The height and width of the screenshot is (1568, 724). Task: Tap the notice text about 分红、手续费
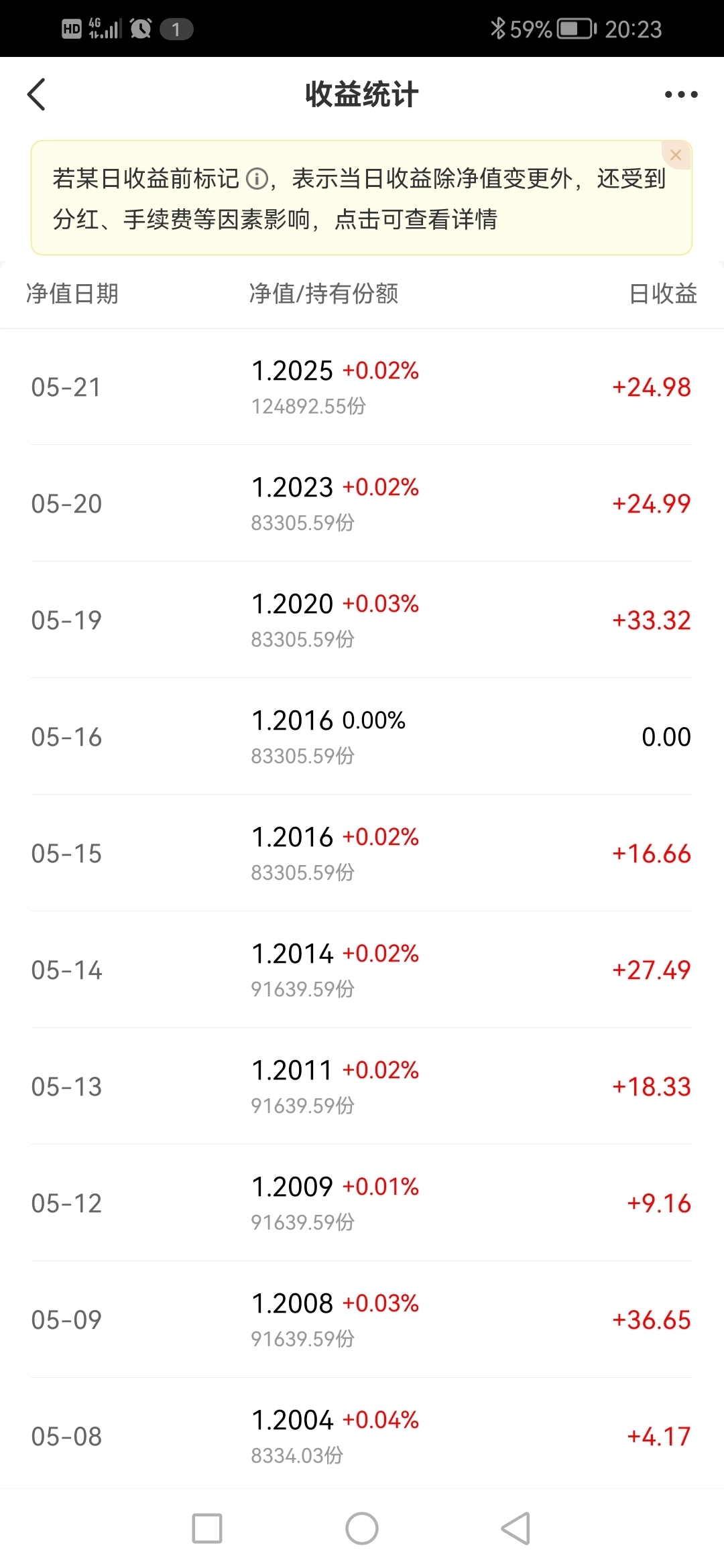tap(275, 219)
